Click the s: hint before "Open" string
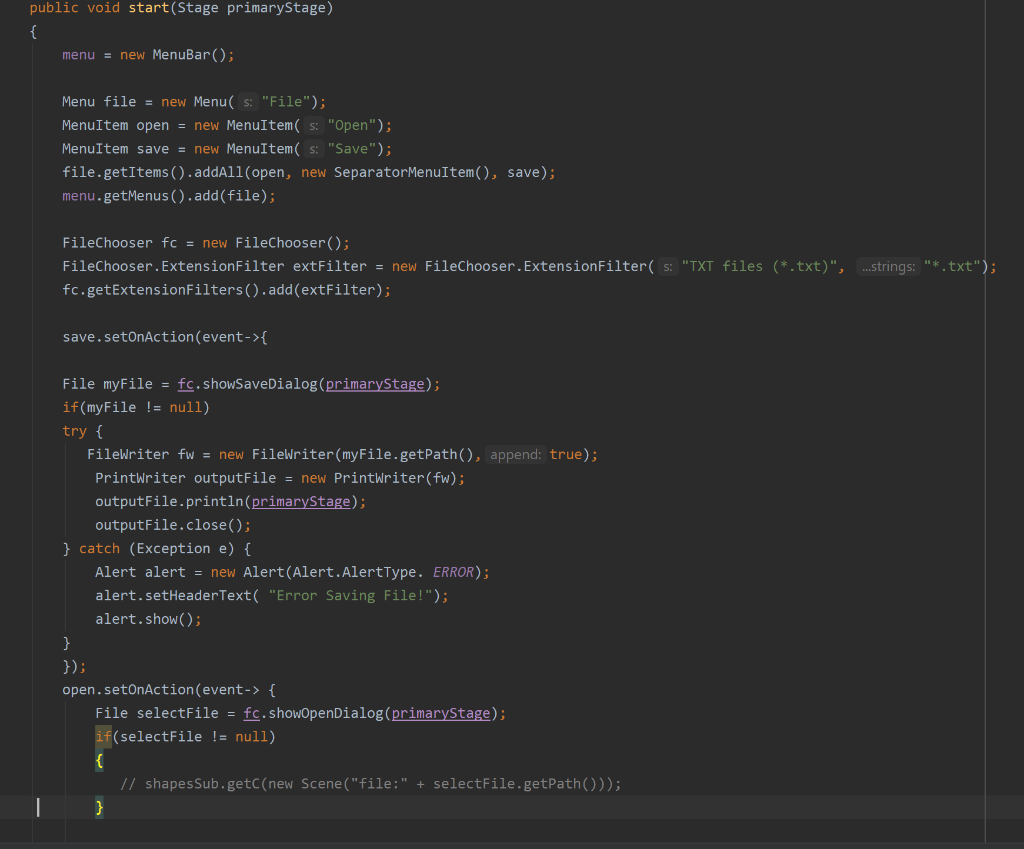 tap(313, 124)
